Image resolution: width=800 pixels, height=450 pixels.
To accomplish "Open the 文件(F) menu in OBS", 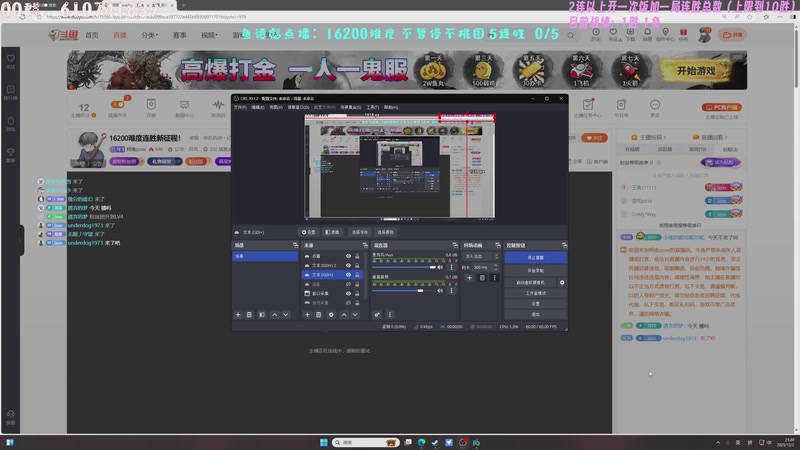I will point(240,107).
